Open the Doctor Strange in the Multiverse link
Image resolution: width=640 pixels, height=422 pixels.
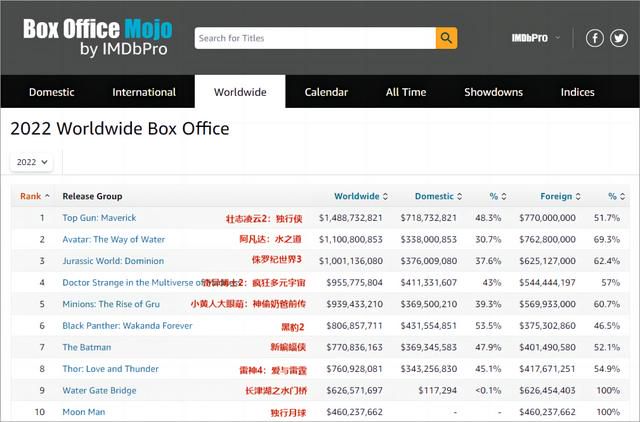click(132, 282)
